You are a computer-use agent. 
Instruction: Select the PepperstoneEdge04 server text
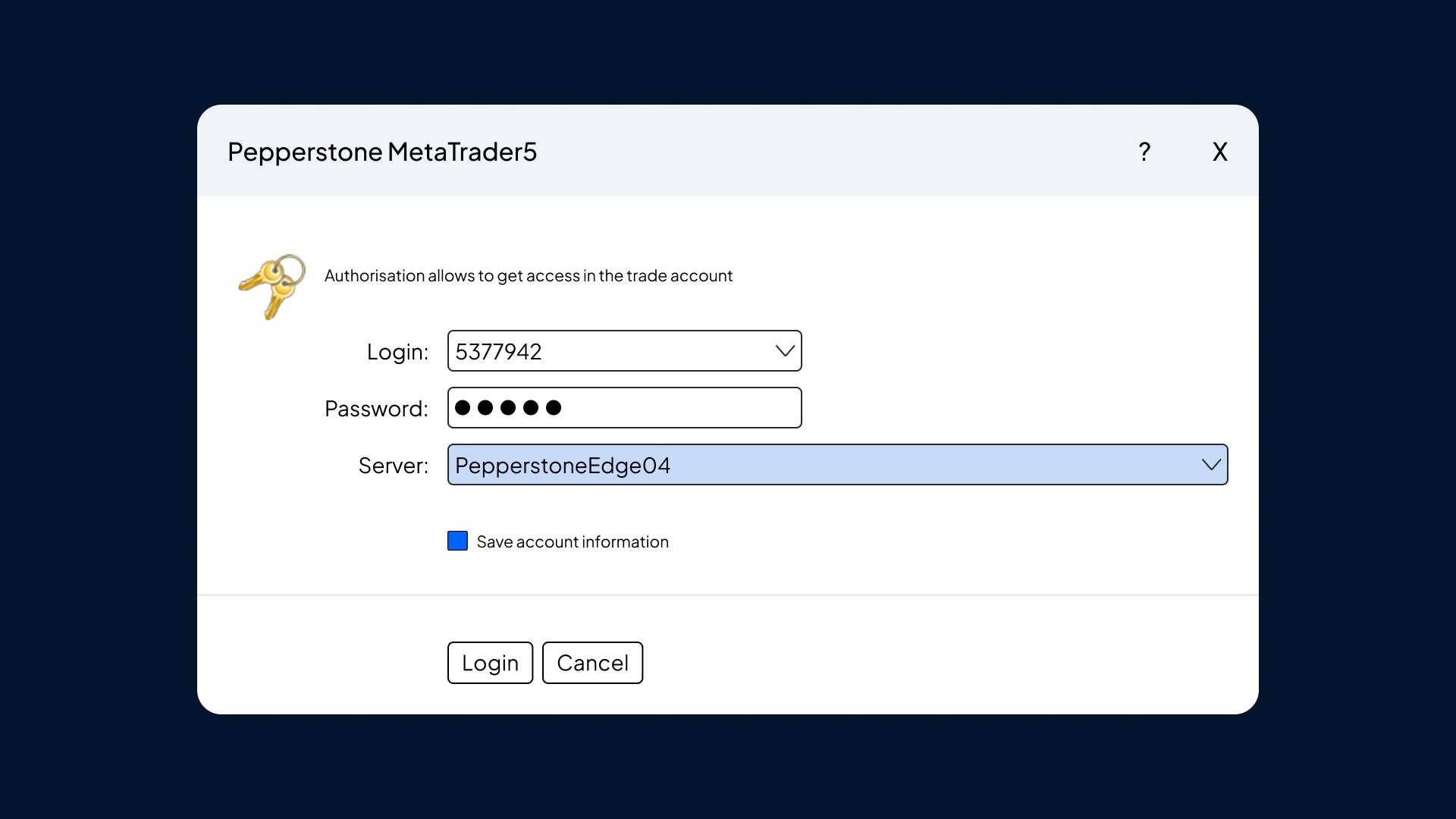pos(563,465)
